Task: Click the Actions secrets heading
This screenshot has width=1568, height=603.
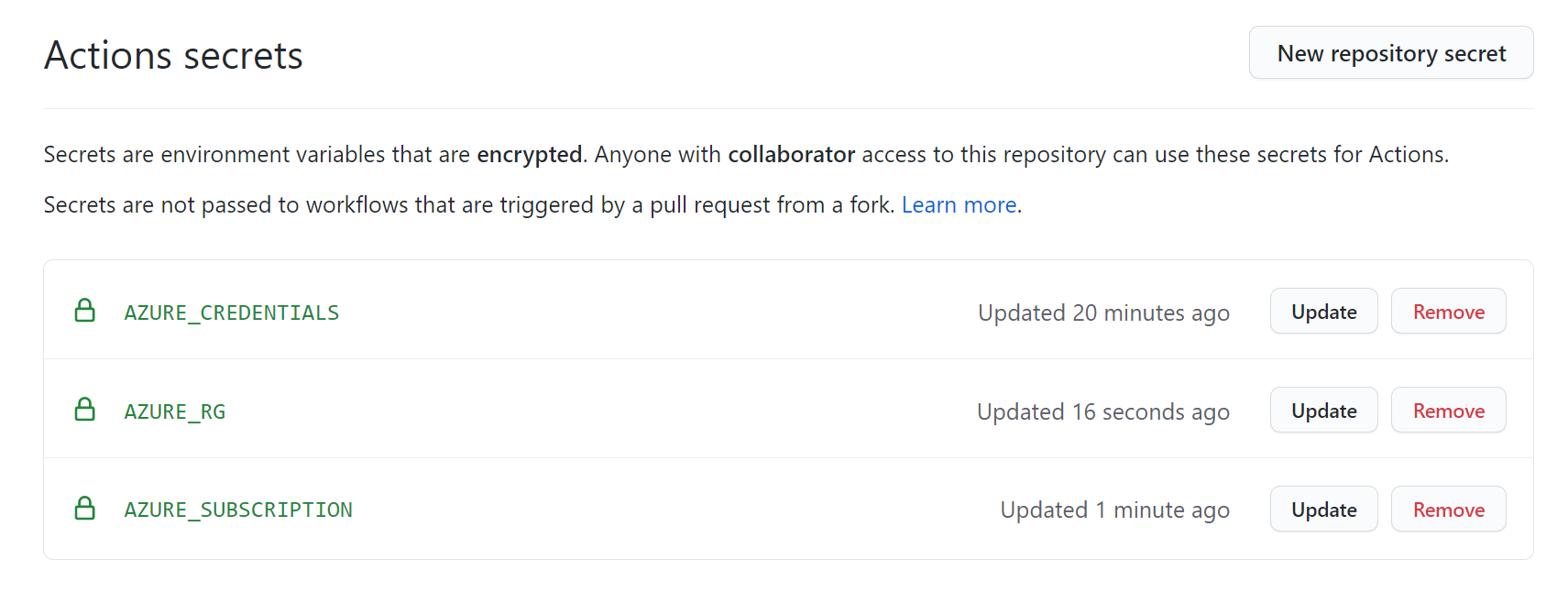Action: coord(173,56)
